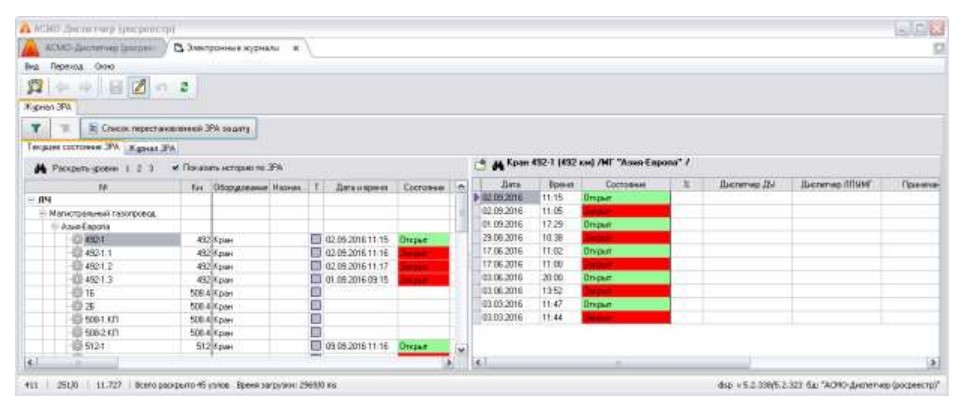Click the valve icon of row 2Б
Screen dimensions: 973x409
pos(78,305)
